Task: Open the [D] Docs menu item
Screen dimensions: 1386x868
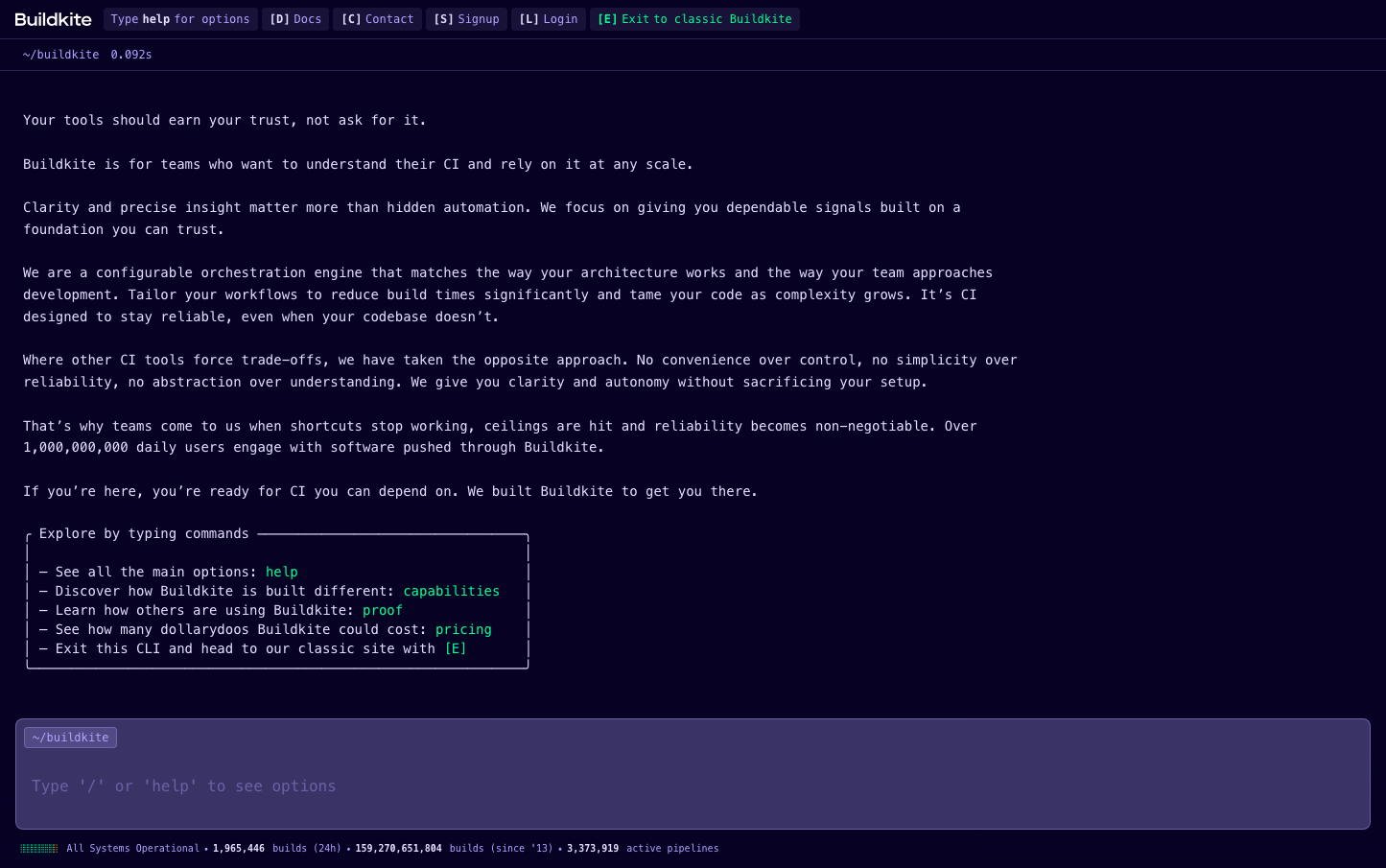Action: click(295, 19)
